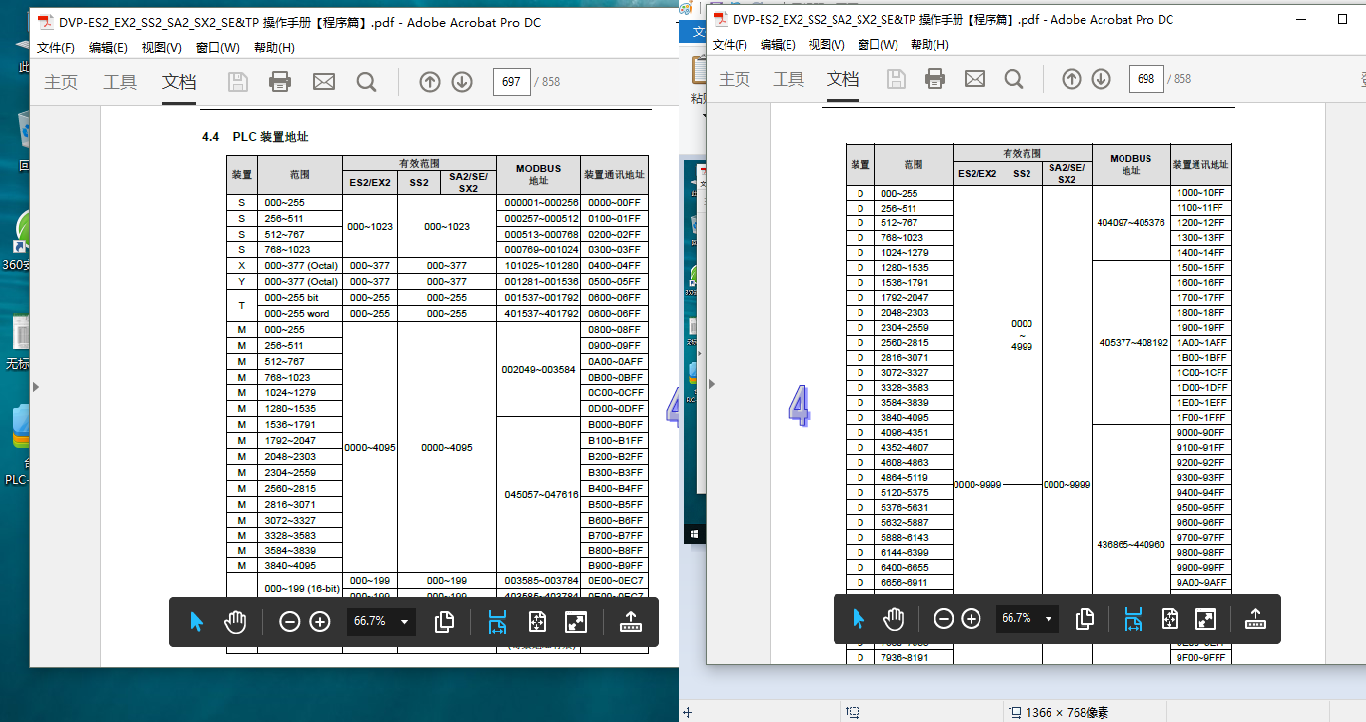Go to previous page in right window
1366x722 pixels.
click(x=1071, y=79)
